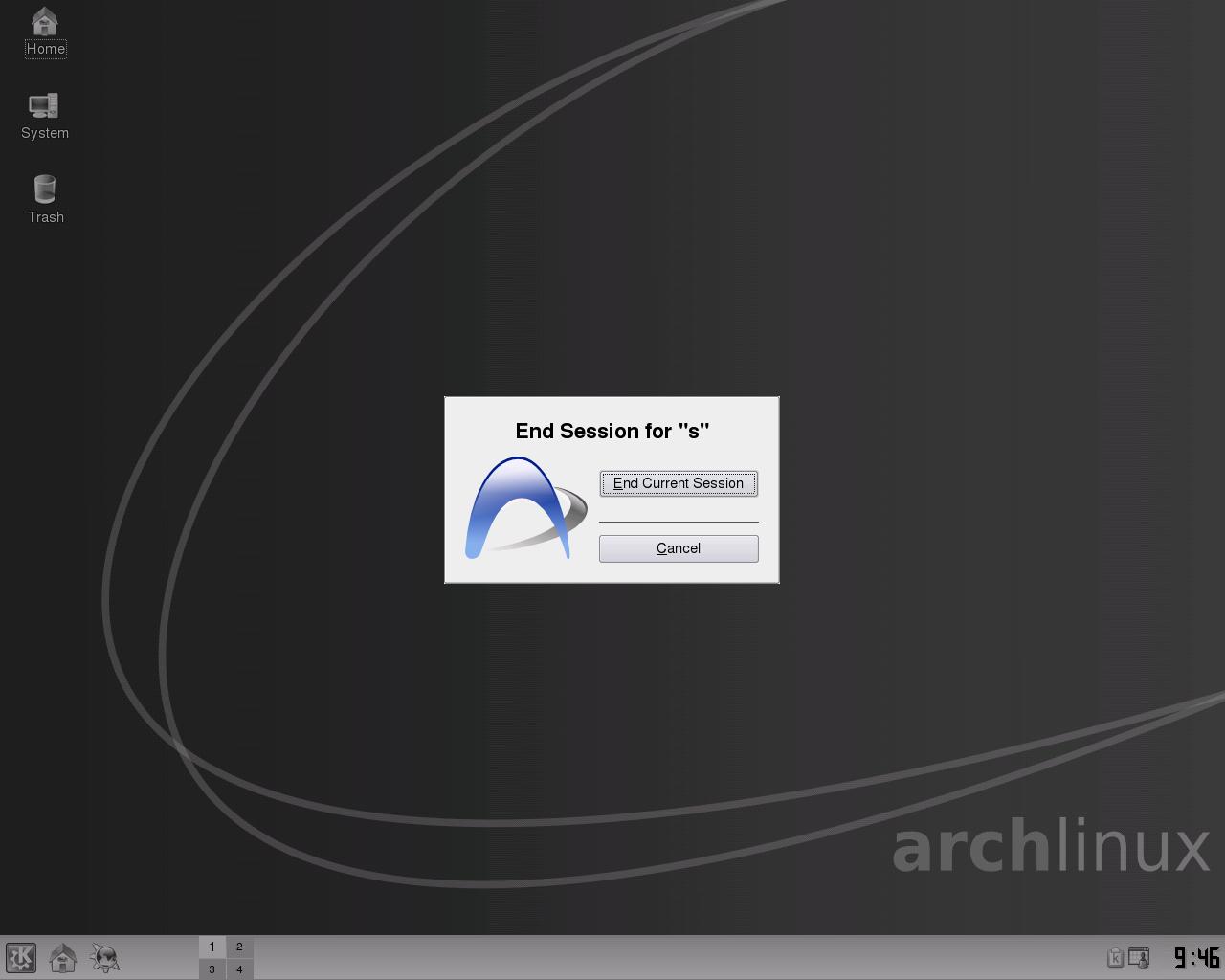Open the home folder icon in the panel
1225x980 pixels.
[63, 957]
